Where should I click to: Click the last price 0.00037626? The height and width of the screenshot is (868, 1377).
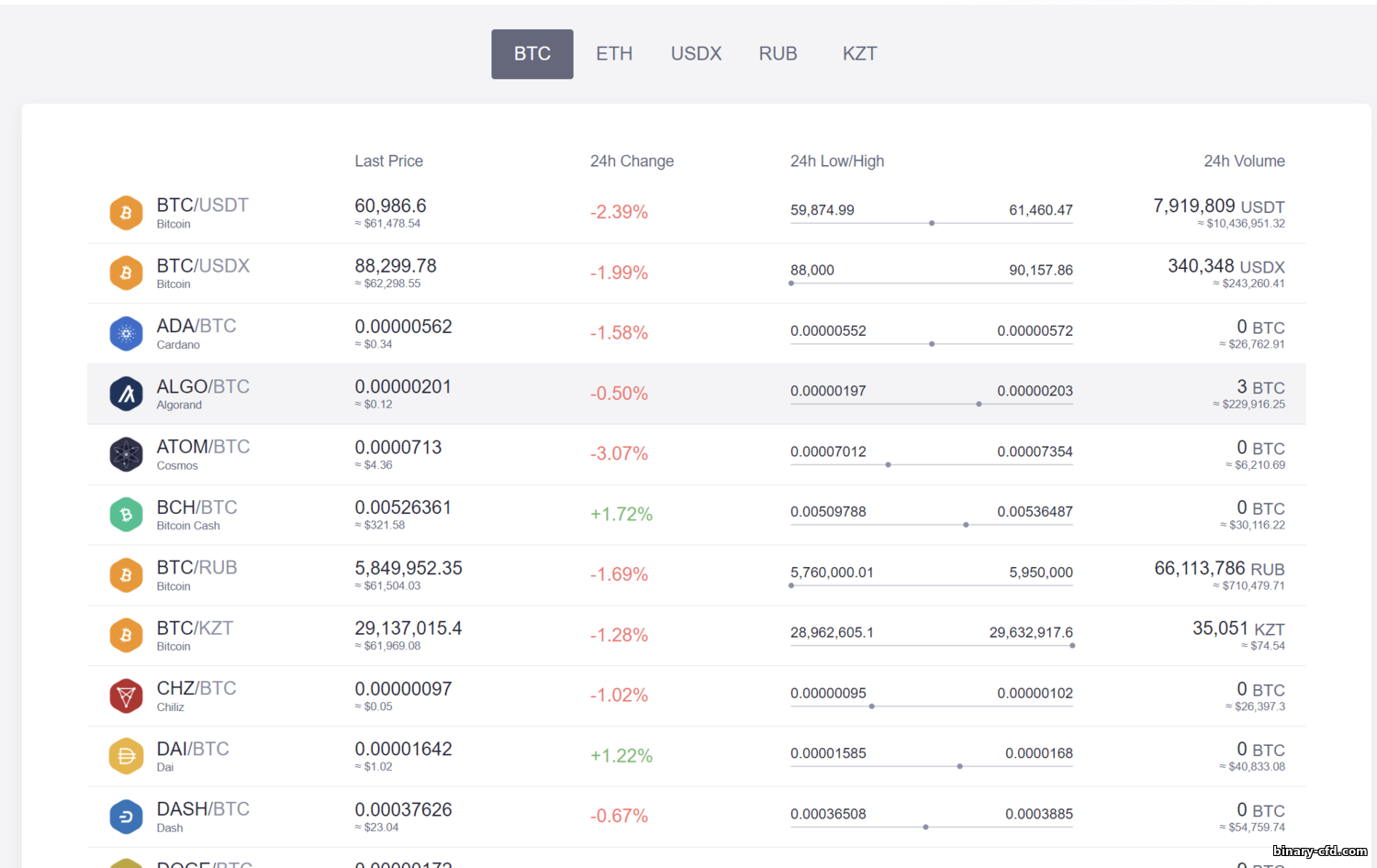[x=403, y=809]
